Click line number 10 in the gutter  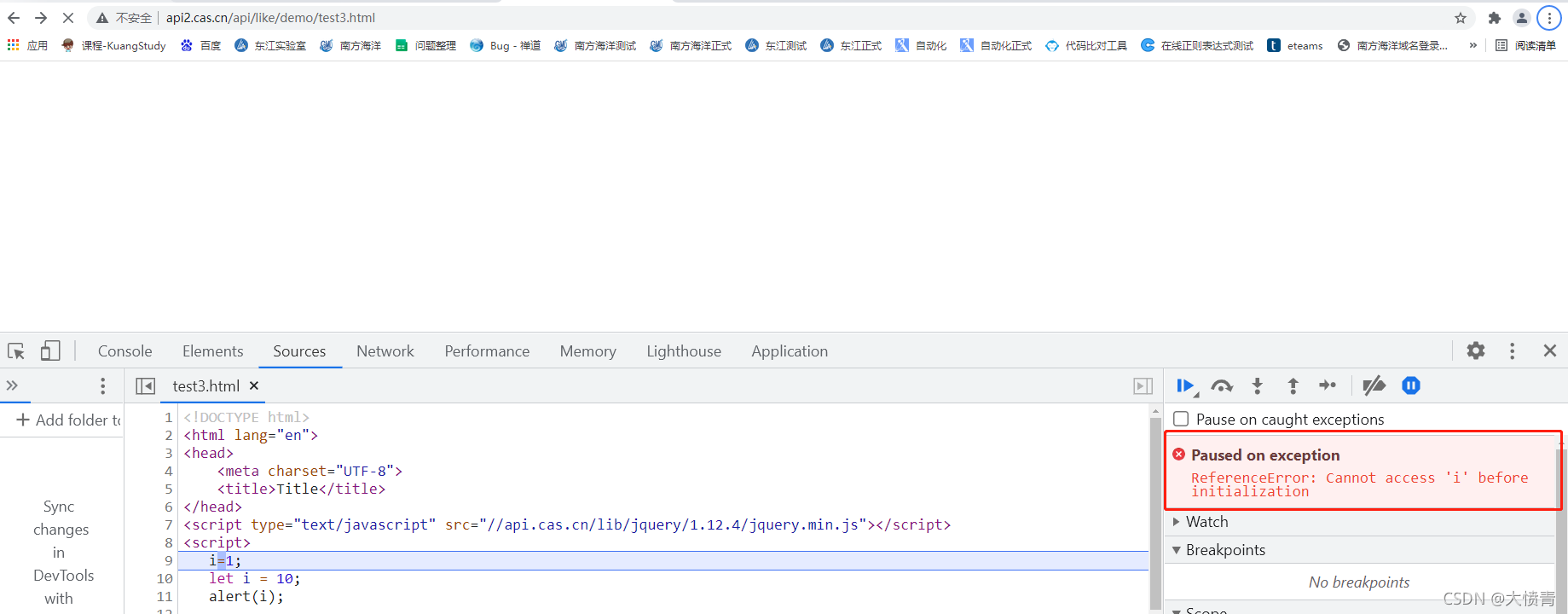pos(165,578)
